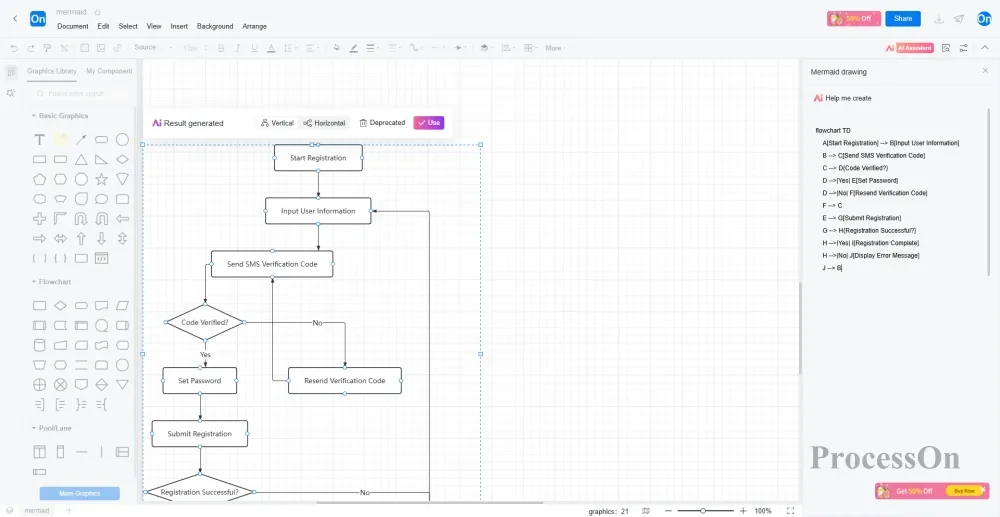This screenshot has height=517, width=1000.
Task: Expand the More toolbar options
Action: [x=555, y=48]
